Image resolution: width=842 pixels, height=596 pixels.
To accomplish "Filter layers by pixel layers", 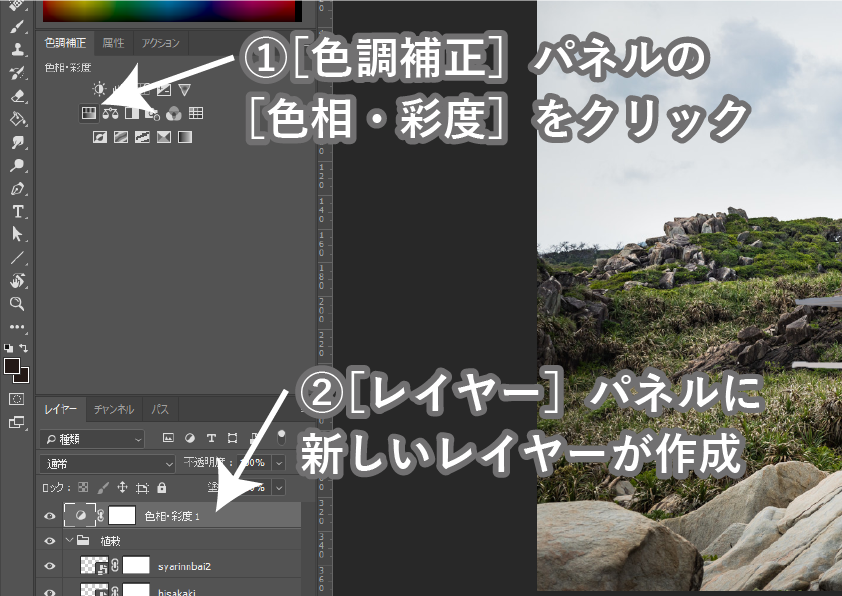I will [x=168, y=438].
